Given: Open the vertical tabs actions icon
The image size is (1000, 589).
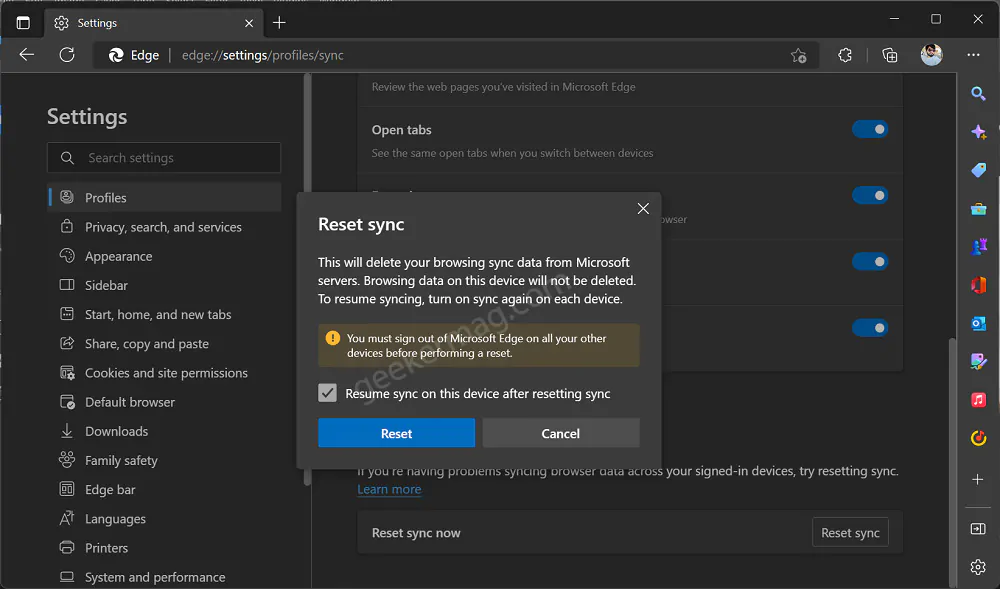Looking at the screenshot, I should tap(23, 23).
